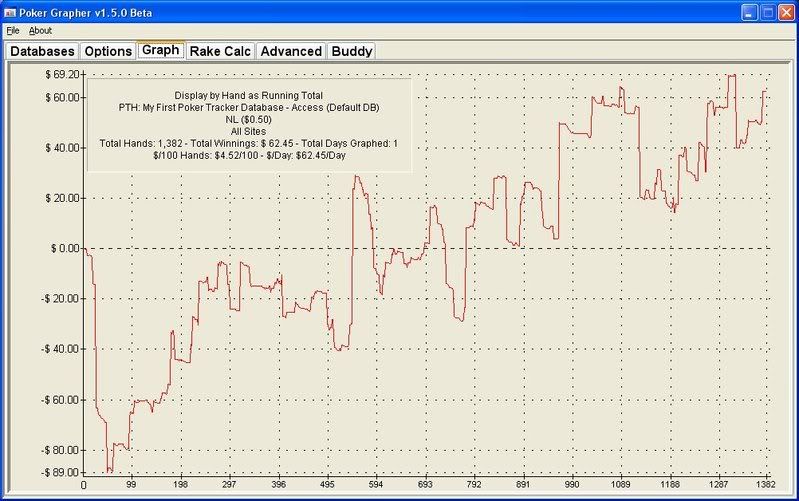Image resolution: width=799 pixels, height=501 pixels.
Task: Switch to the Options tab
Action: [x=107, y=51]
